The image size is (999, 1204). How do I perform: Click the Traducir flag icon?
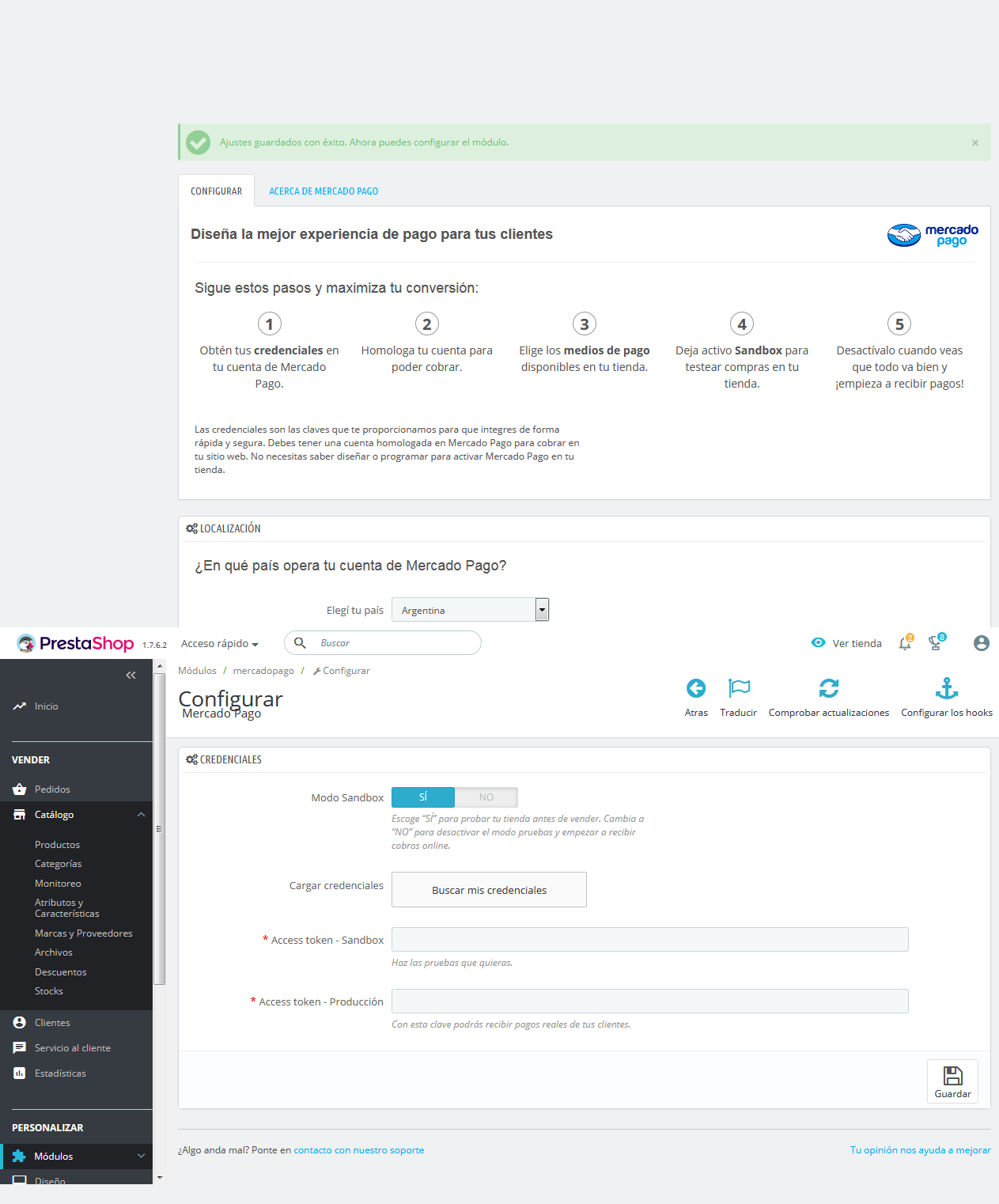[x=739, y=688]
